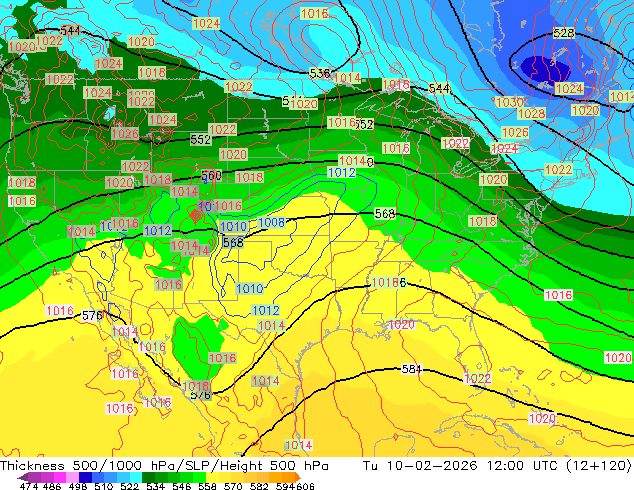
Task: Click the orange arrow at legend's right end
Action: click(298, 477)
